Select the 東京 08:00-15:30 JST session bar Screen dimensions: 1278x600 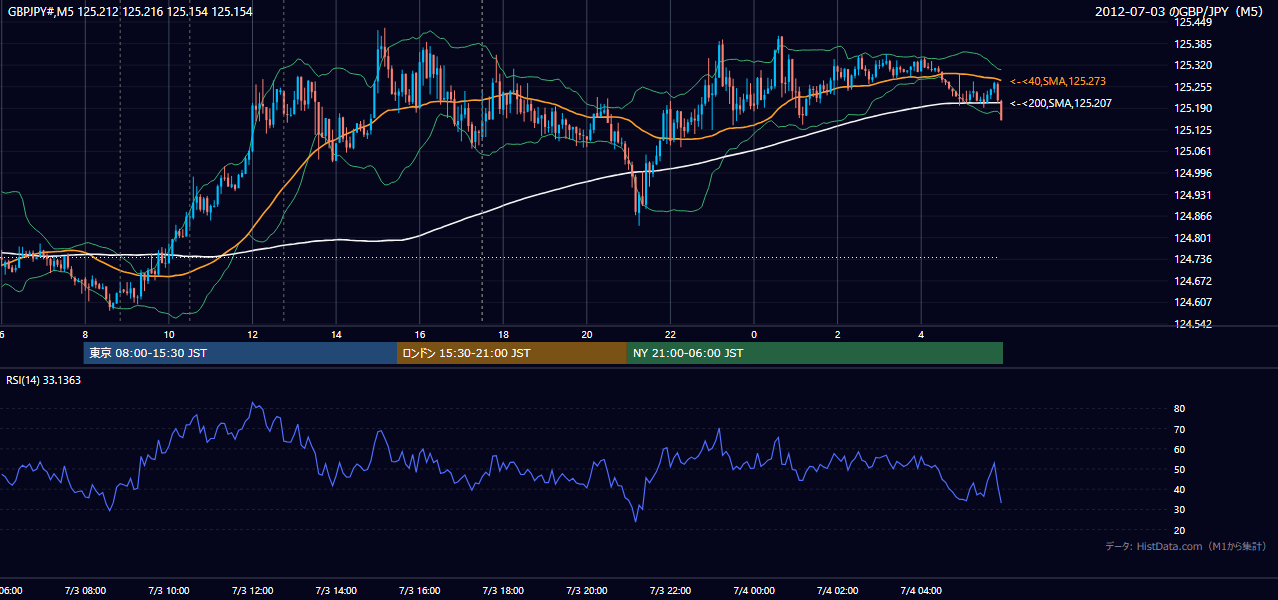pyautogui.click(x=240, y=353)
